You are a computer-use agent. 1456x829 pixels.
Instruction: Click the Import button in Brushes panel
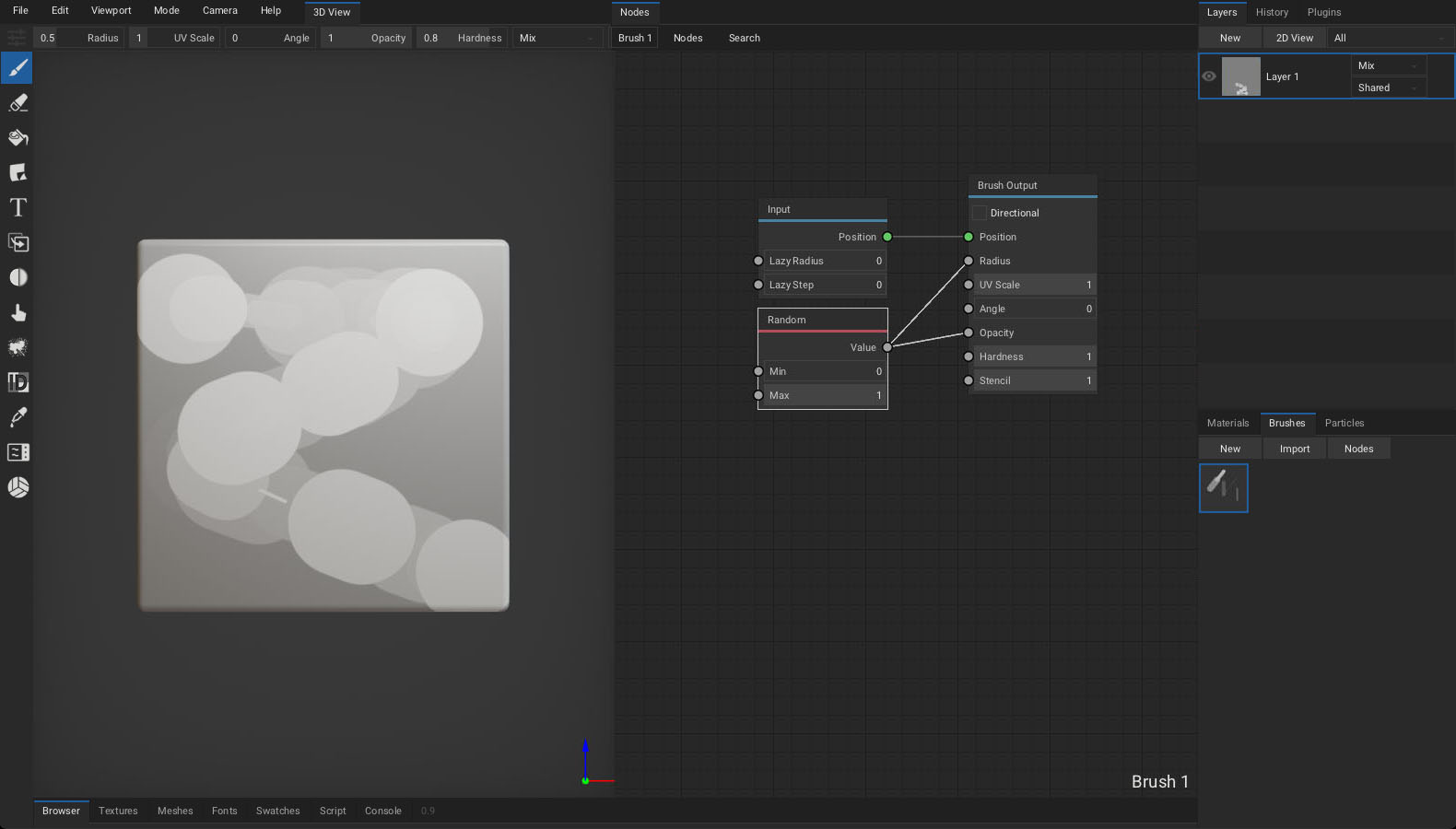1294,449
